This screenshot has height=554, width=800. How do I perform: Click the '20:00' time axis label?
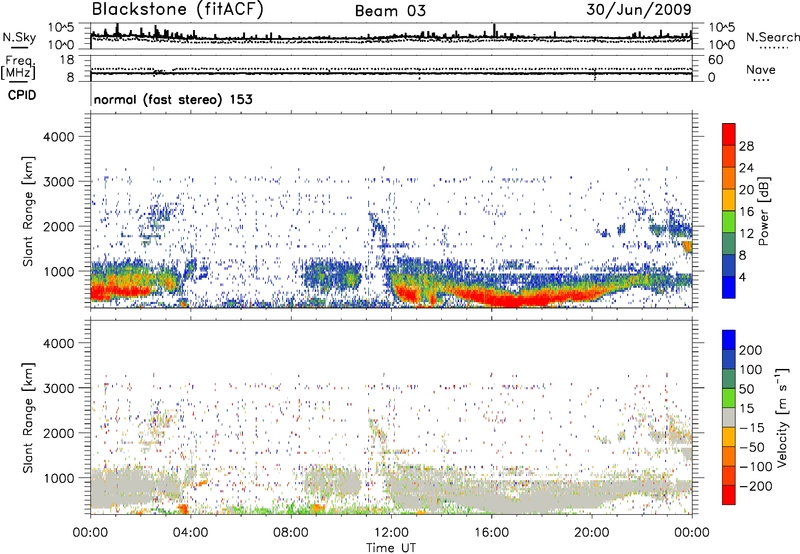(x=591, y=533)
